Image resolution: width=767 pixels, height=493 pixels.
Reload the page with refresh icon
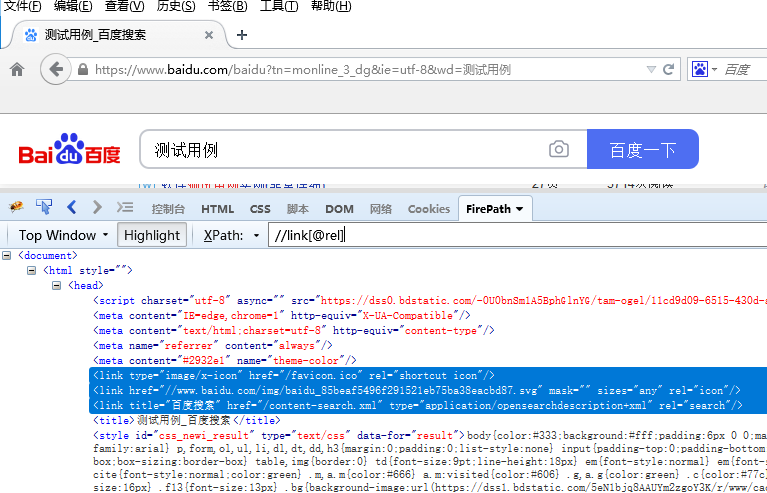pyautogui.click(x=668, y=69)
